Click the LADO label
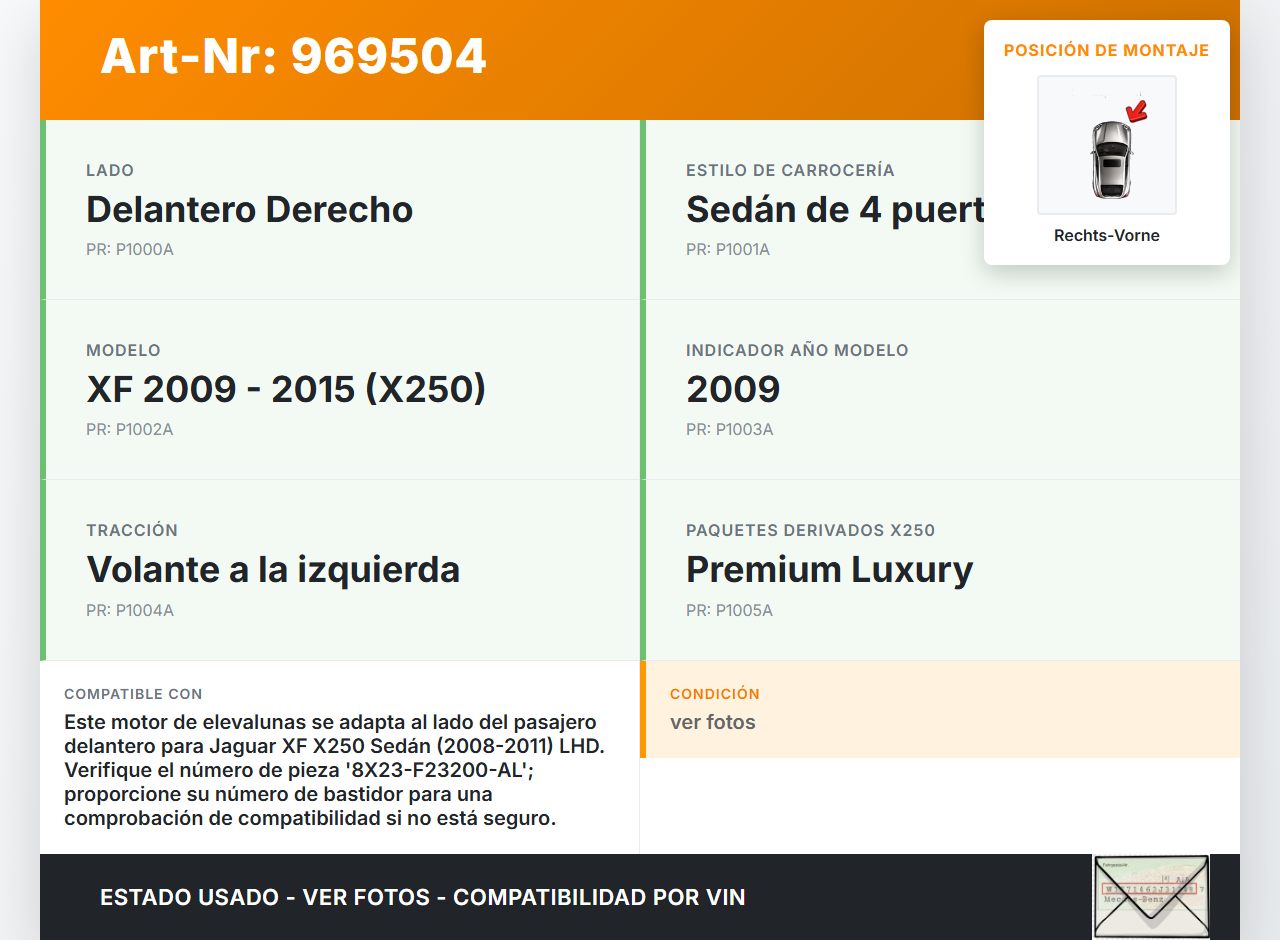 point(110,170)
